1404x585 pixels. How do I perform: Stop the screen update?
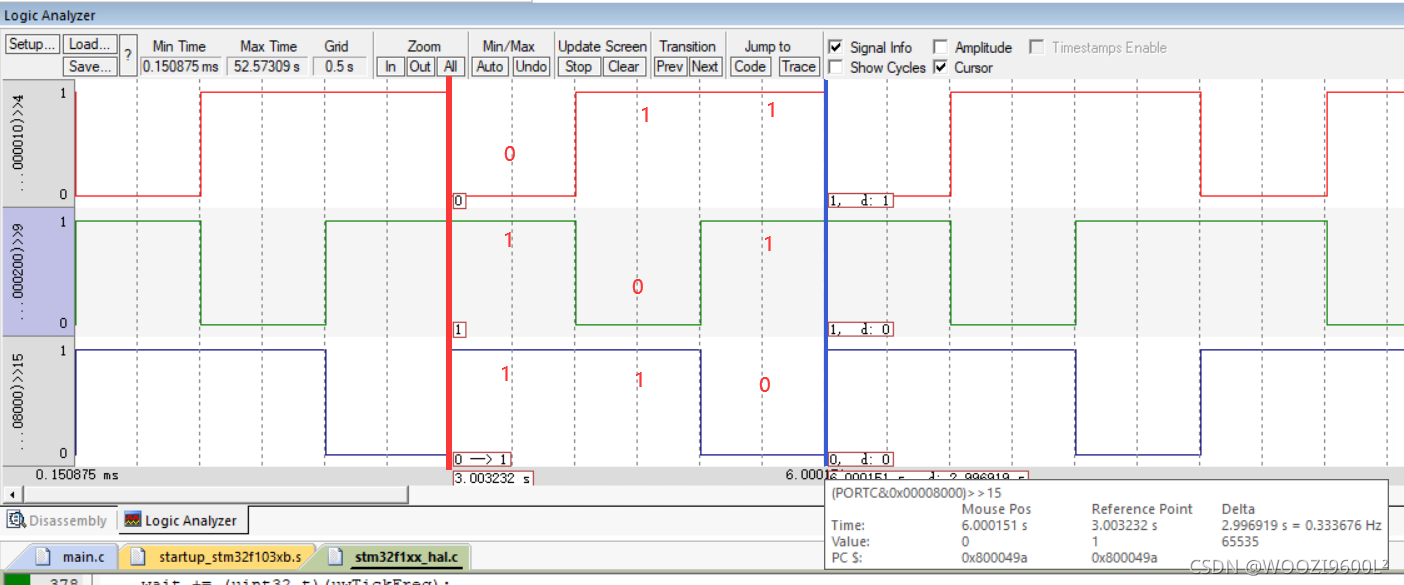tap(578, 67)
